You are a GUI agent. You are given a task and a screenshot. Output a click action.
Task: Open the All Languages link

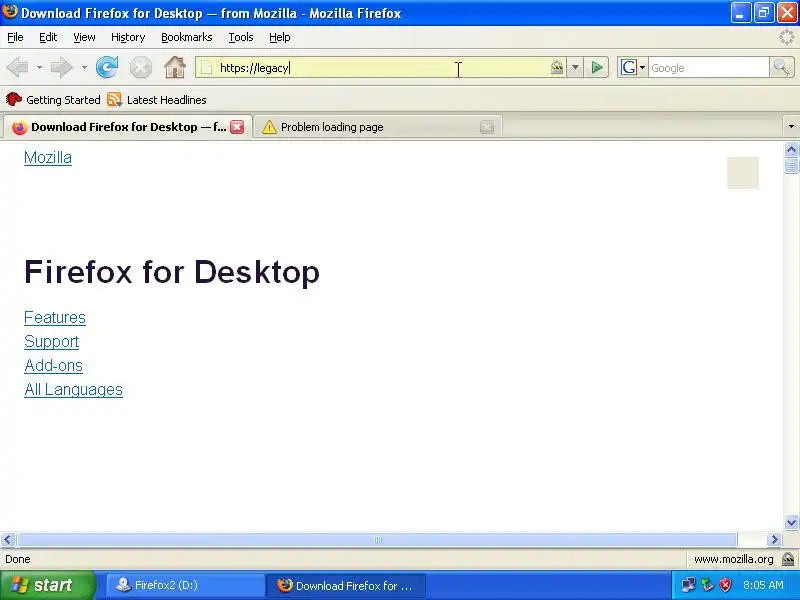pyautogui.click(x=73, y=389)
